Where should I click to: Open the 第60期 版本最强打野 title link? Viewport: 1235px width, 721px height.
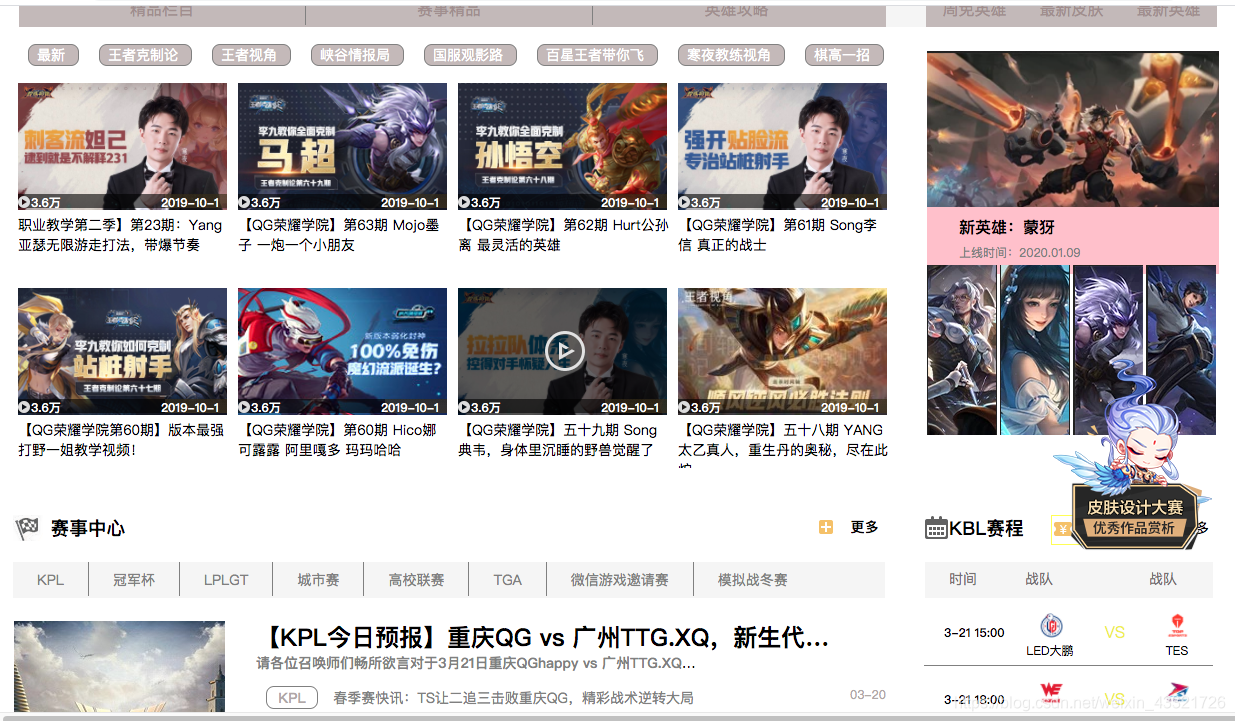click(121, 440)
